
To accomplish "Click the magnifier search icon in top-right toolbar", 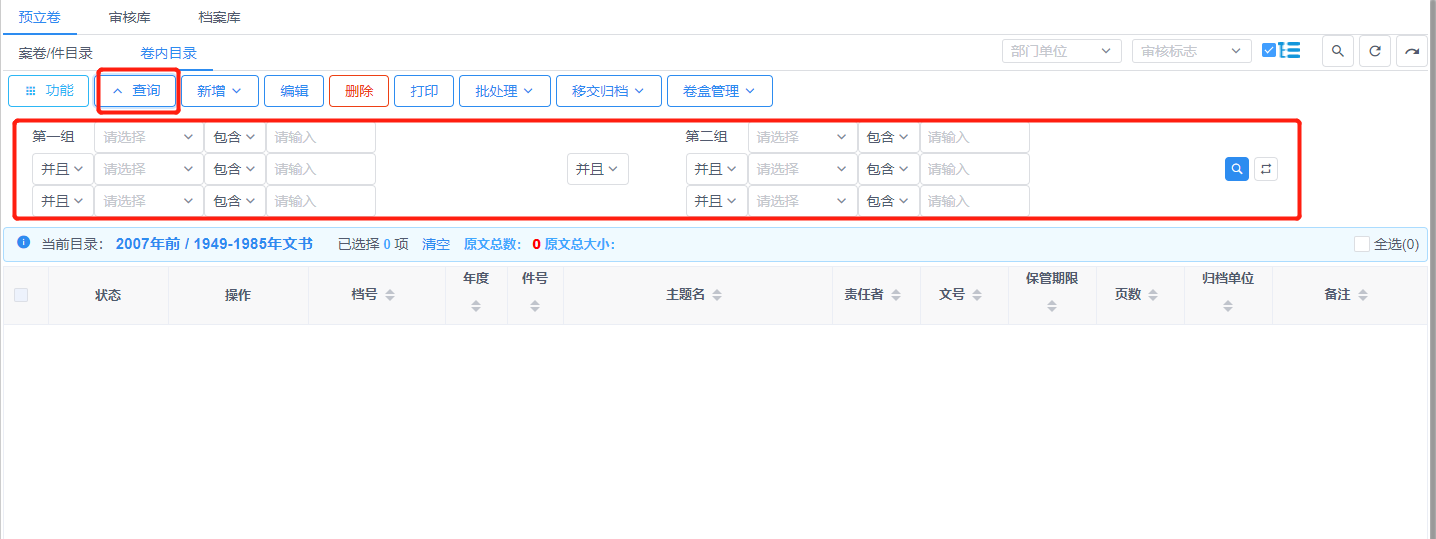I will [1338, 51].
